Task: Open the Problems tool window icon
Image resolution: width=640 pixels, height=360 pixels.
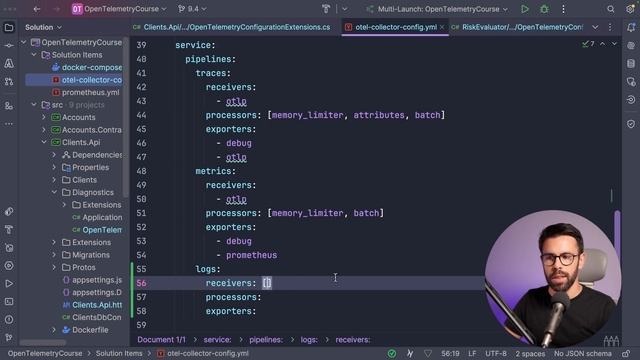Action: click(x=9, y=319)
